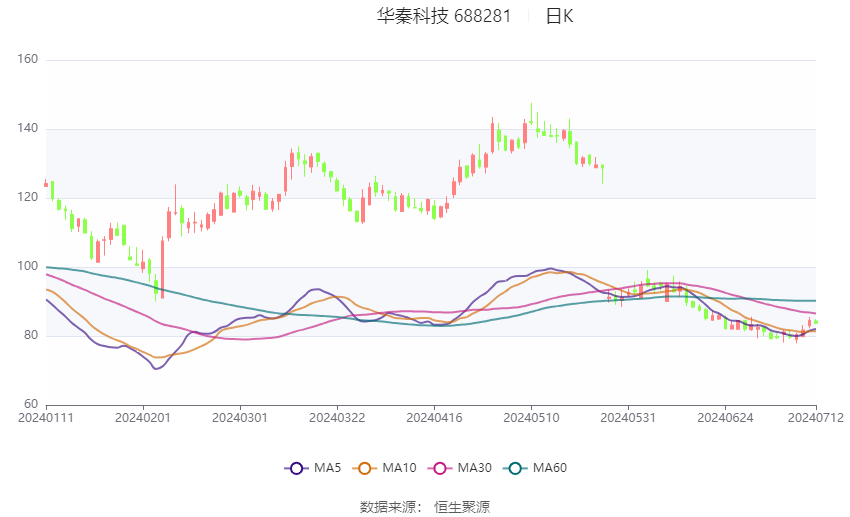Click the 120 price axis label
This screenshot has height=517, width=850.
point(28,197)
